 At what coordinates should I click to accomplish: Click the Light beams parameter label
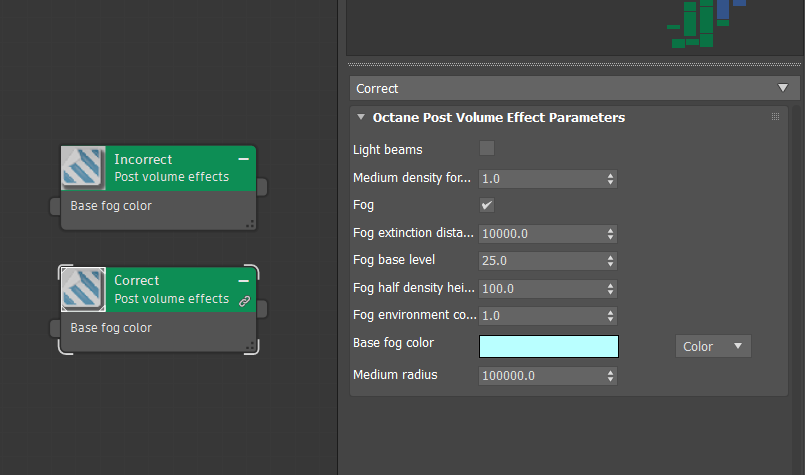[388, 150]
